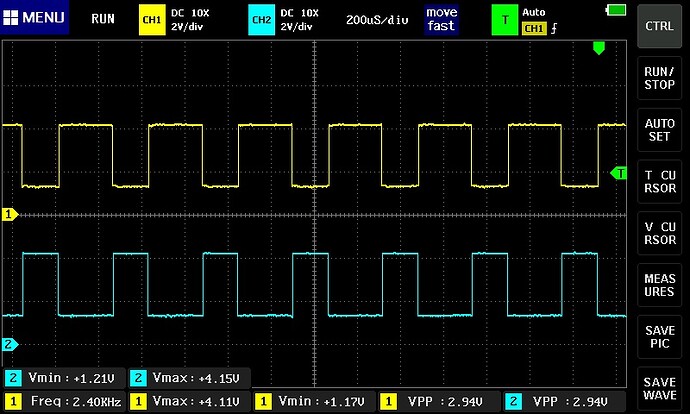Tap the 200uS/div timebase setting
Viewport: 690px width, 414px height.
point(377,20)
